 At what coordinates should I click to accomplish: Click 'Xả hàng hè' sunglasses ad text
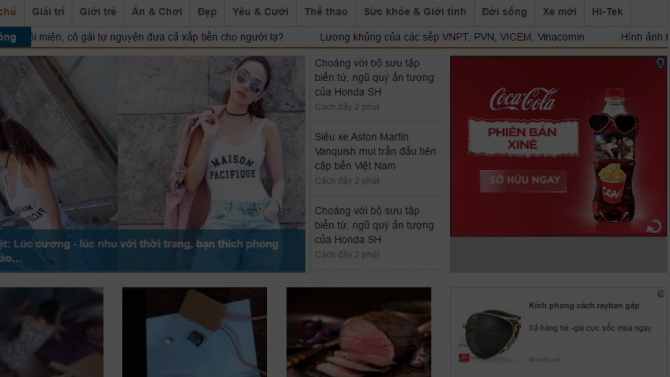click(x=590, y=328)
